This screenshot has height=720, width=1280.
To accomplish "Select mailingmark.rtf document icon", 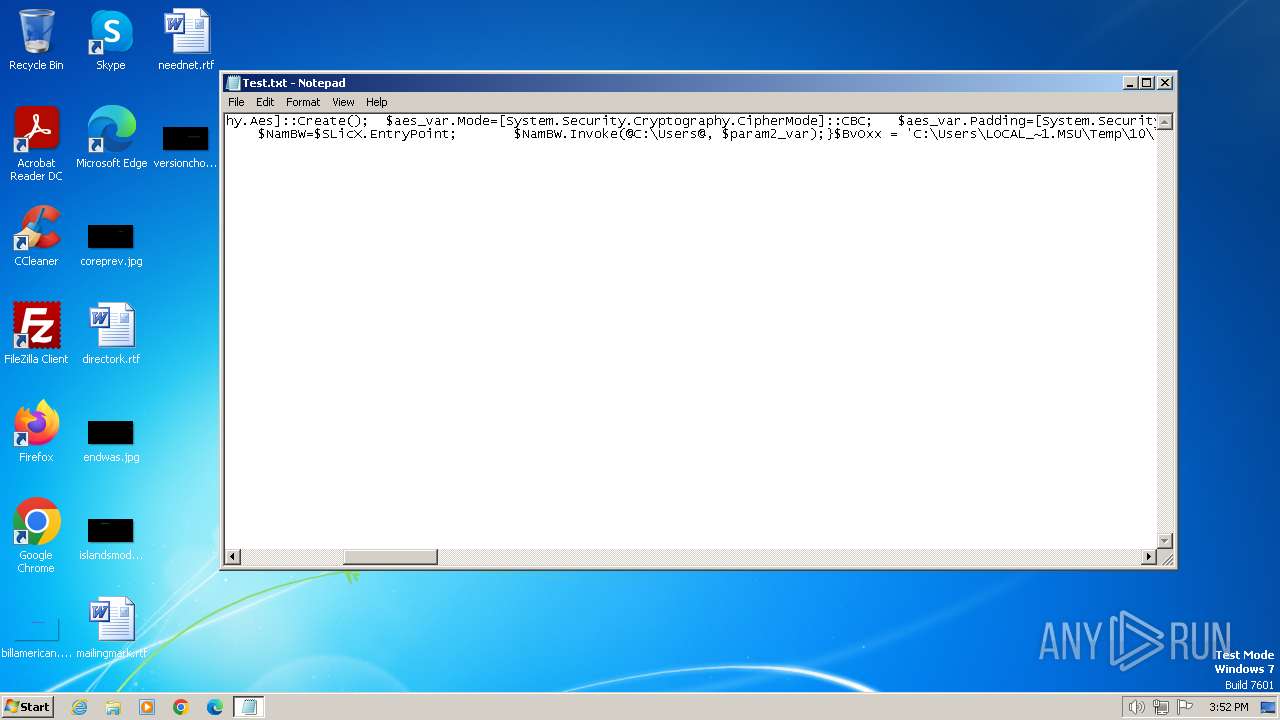I will click(111, 628).
